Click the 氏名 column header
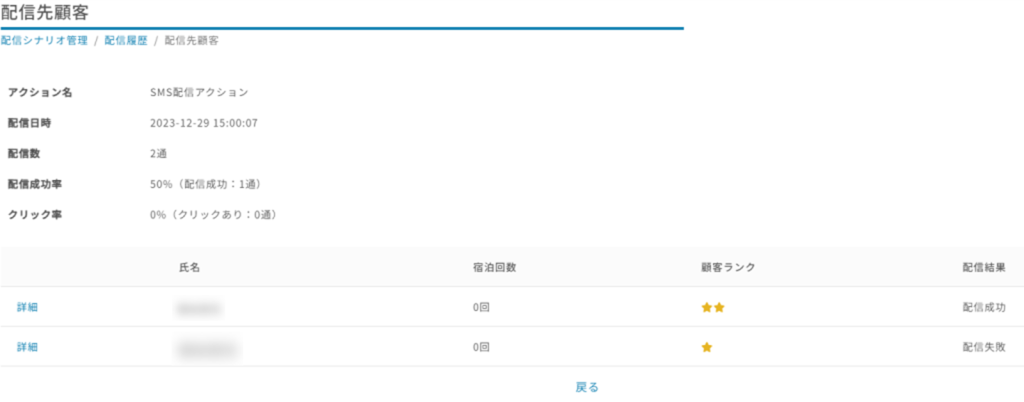Screen dimensions: 1024x402 click(x=190, y=268)
